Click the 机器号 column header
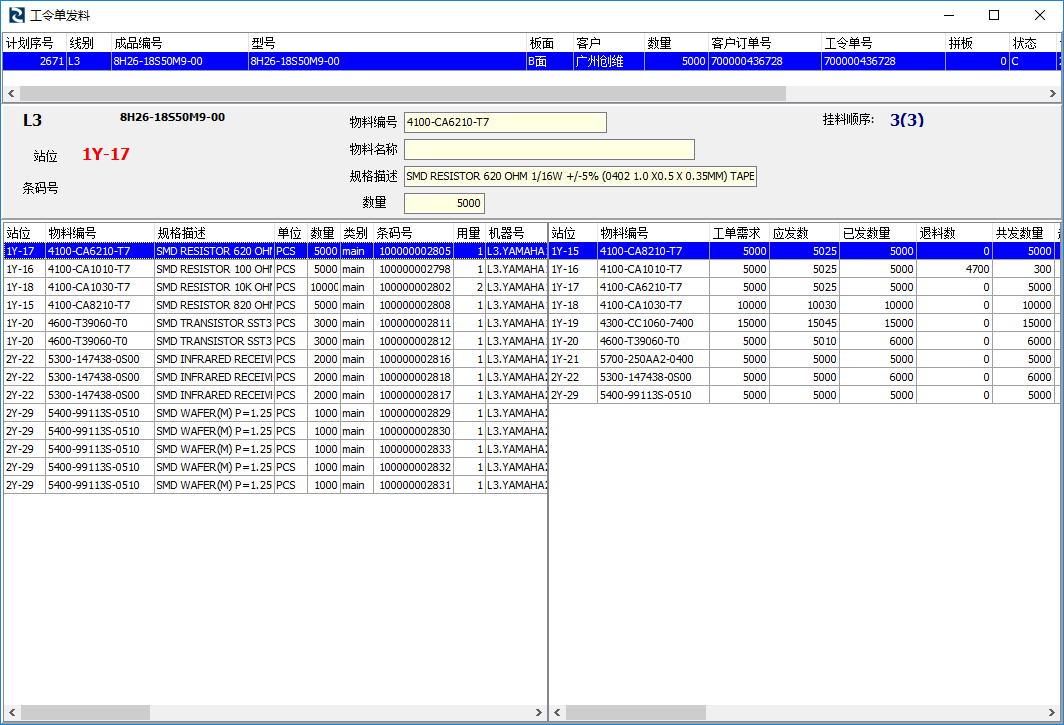Image resolution: width=1064 pixels, height=725 pixels. 515,233
